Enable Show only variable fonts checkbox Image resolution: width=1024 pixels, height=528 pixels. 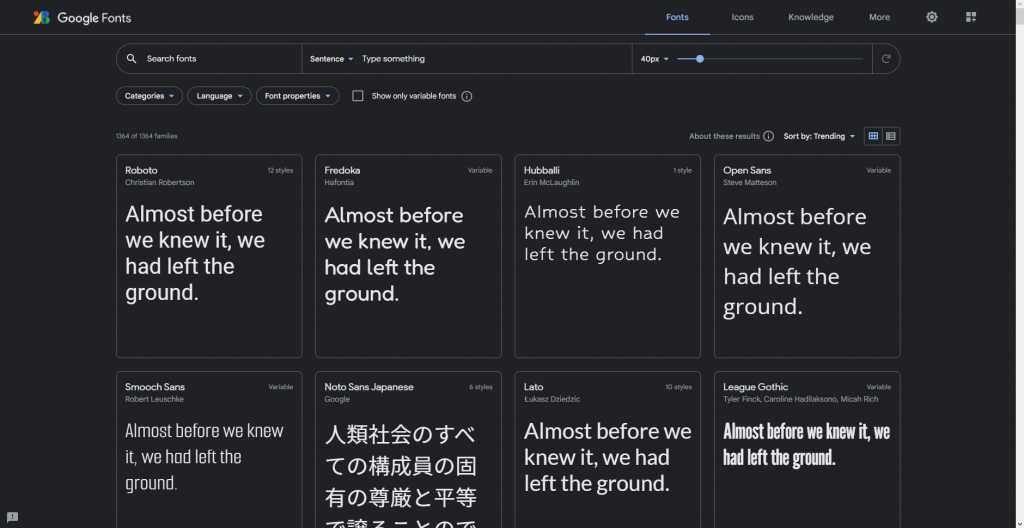coord(357,96)
